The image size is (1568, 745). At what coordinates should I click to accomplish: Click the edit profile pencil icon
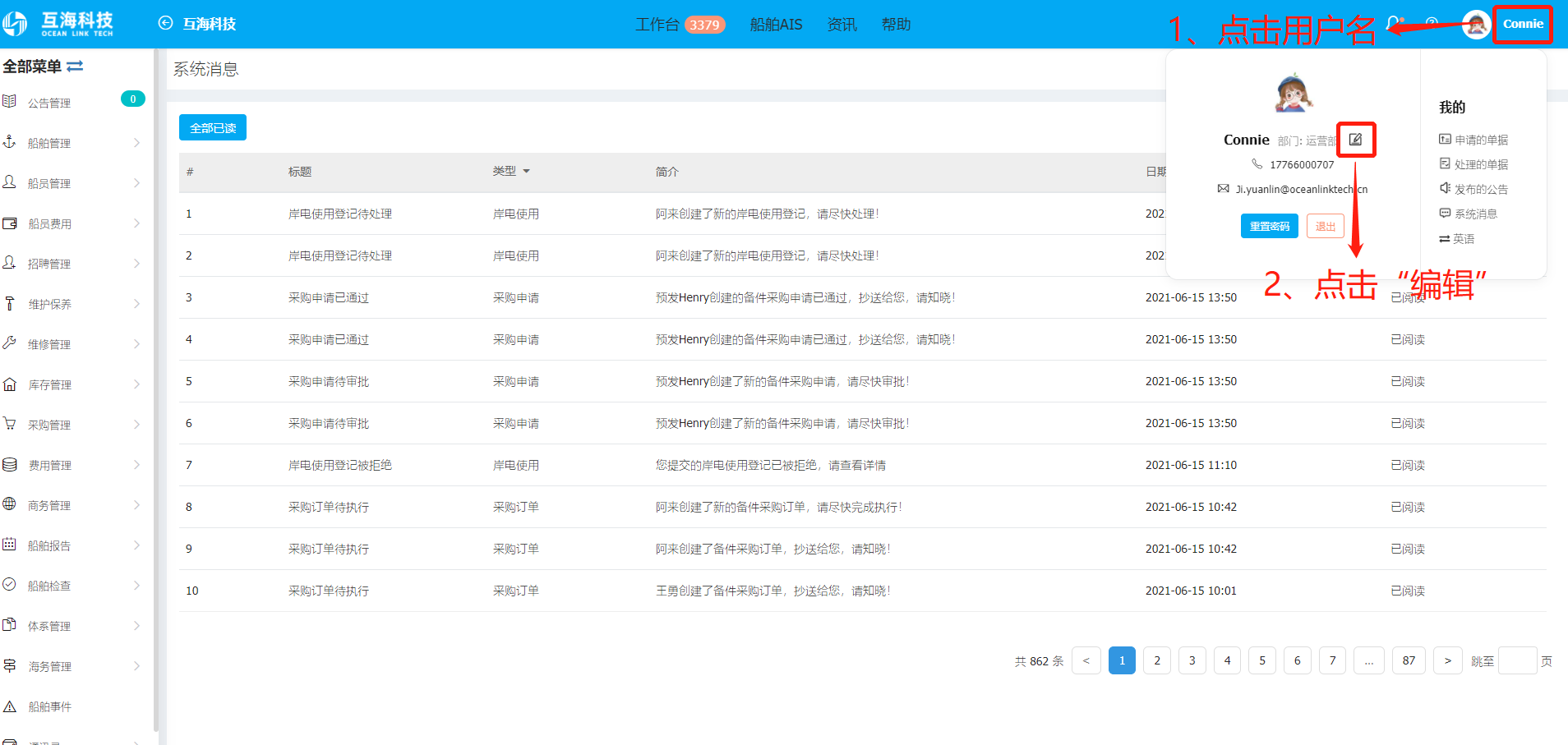point(1356,140)
